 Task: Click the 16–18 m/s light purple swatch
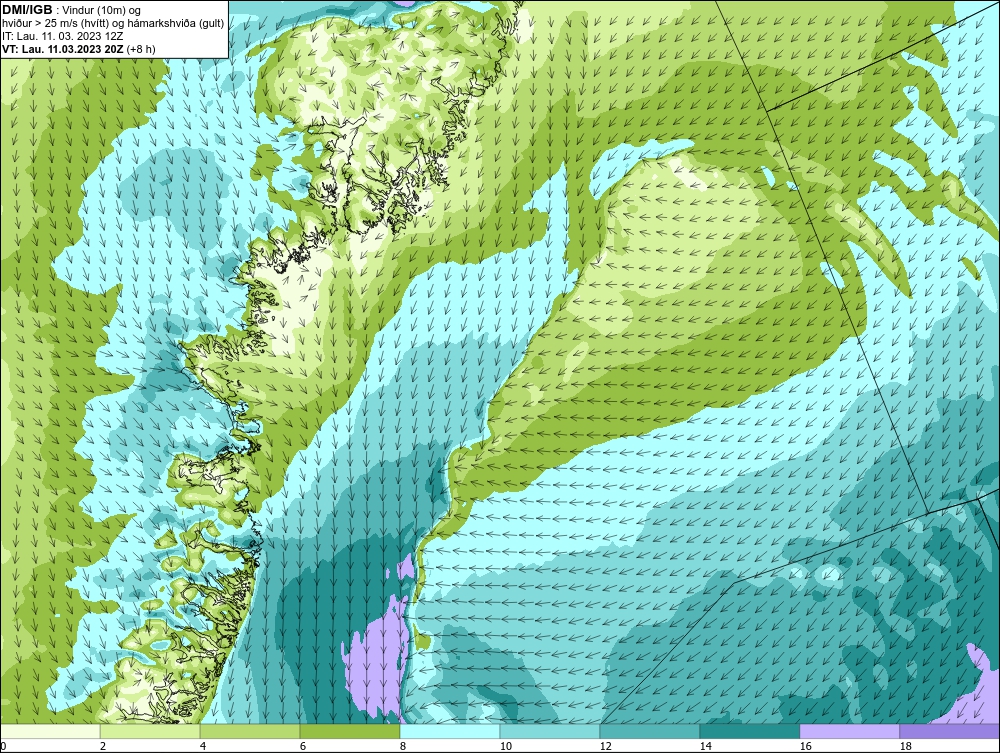[x=849, y=731]
